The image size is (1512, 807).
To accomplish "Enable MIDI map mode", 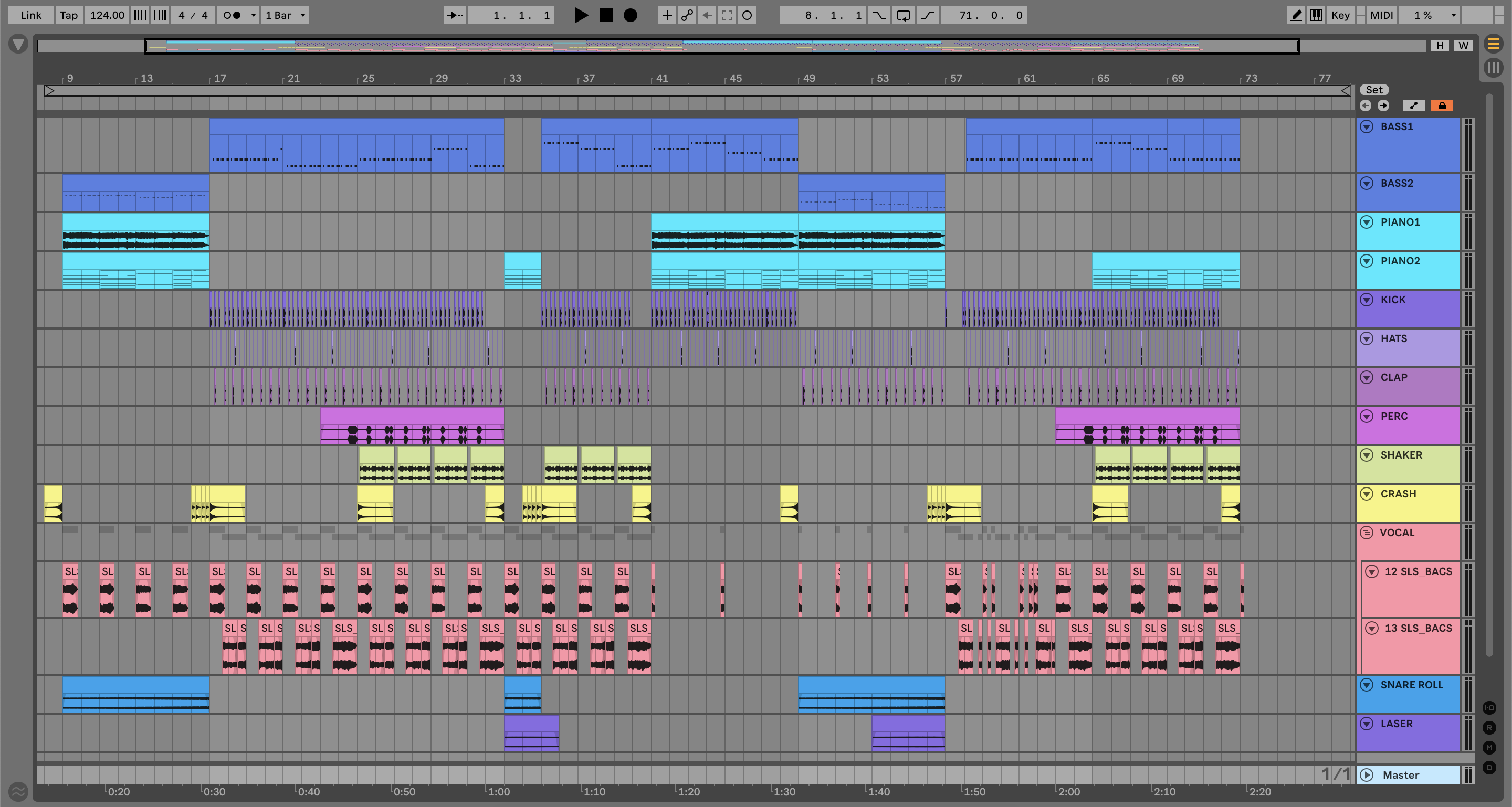I will click(1381, 15).
